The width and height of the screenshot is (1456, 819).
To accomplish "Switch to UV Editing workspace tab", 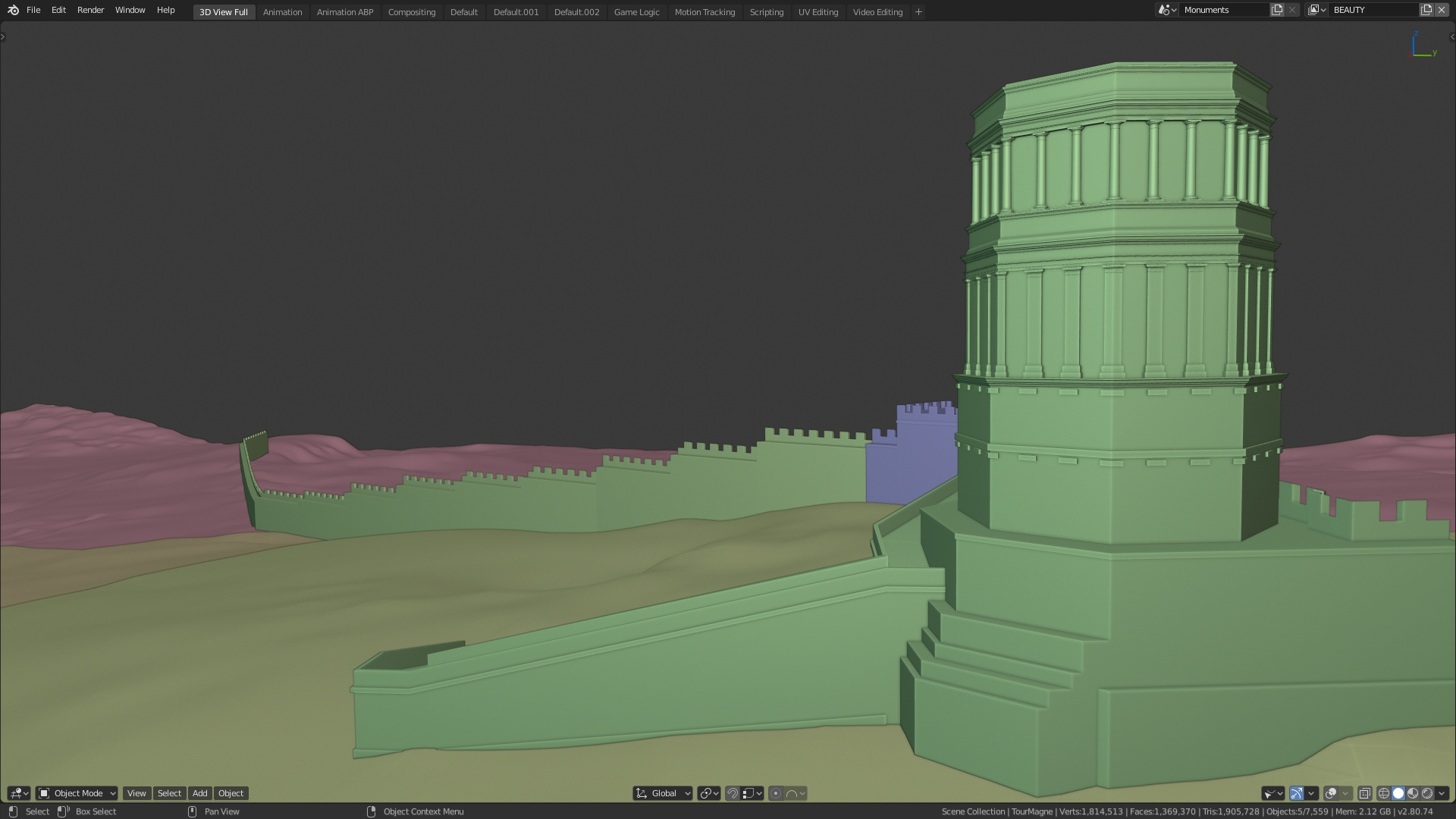I will pos(817,12).
